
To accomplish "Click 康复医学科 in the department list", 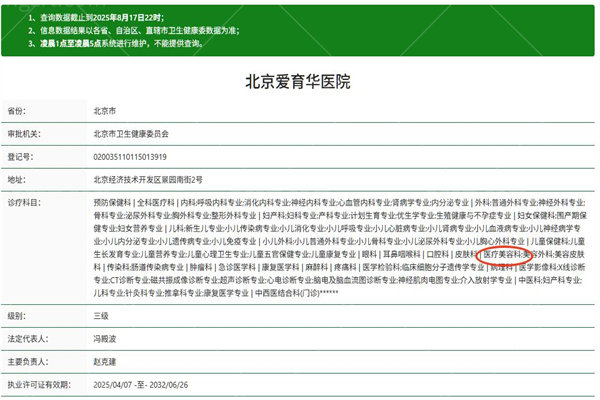I will (280, 267).
